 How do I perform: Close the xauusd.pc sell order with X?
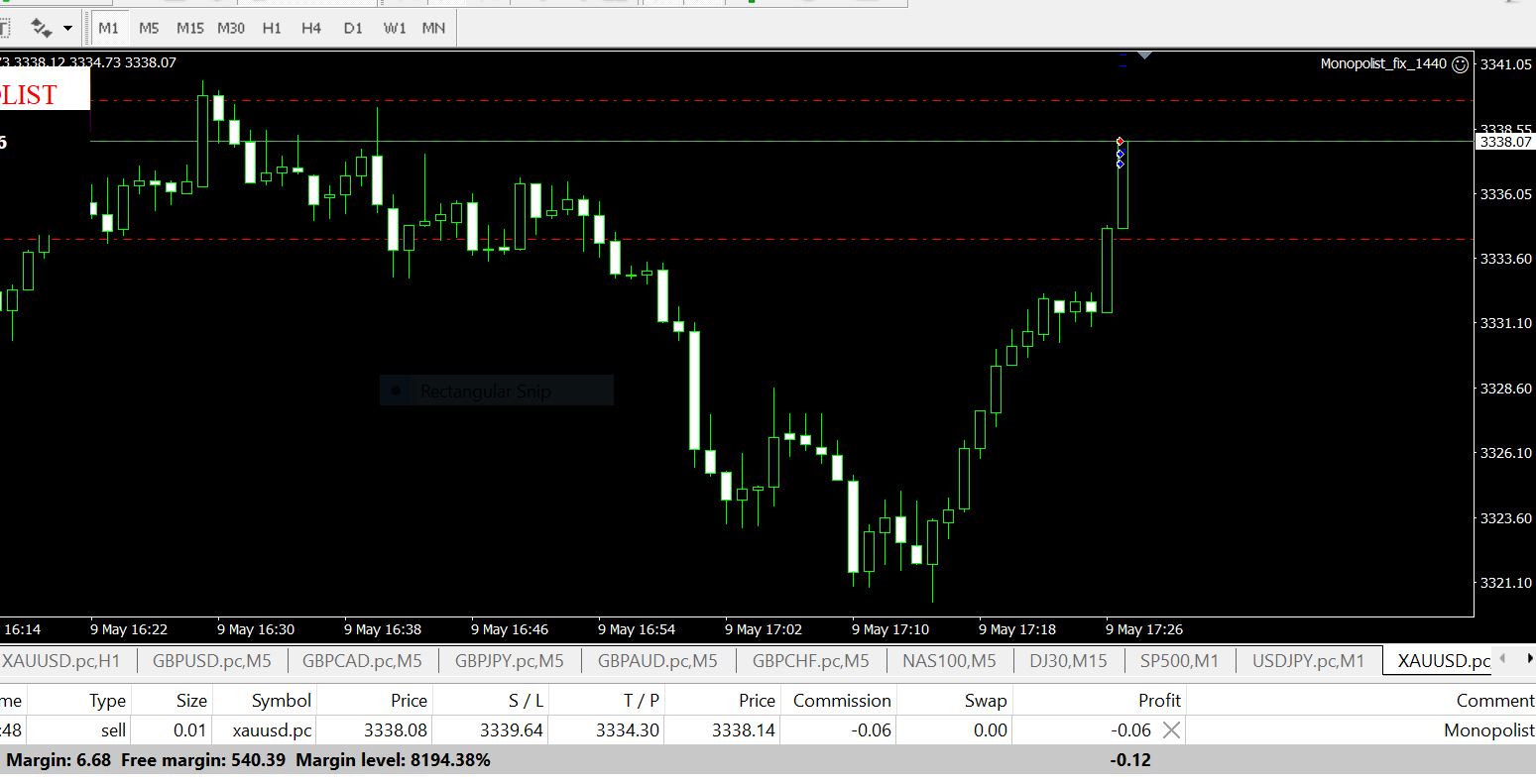click(x=1171, y=730)
